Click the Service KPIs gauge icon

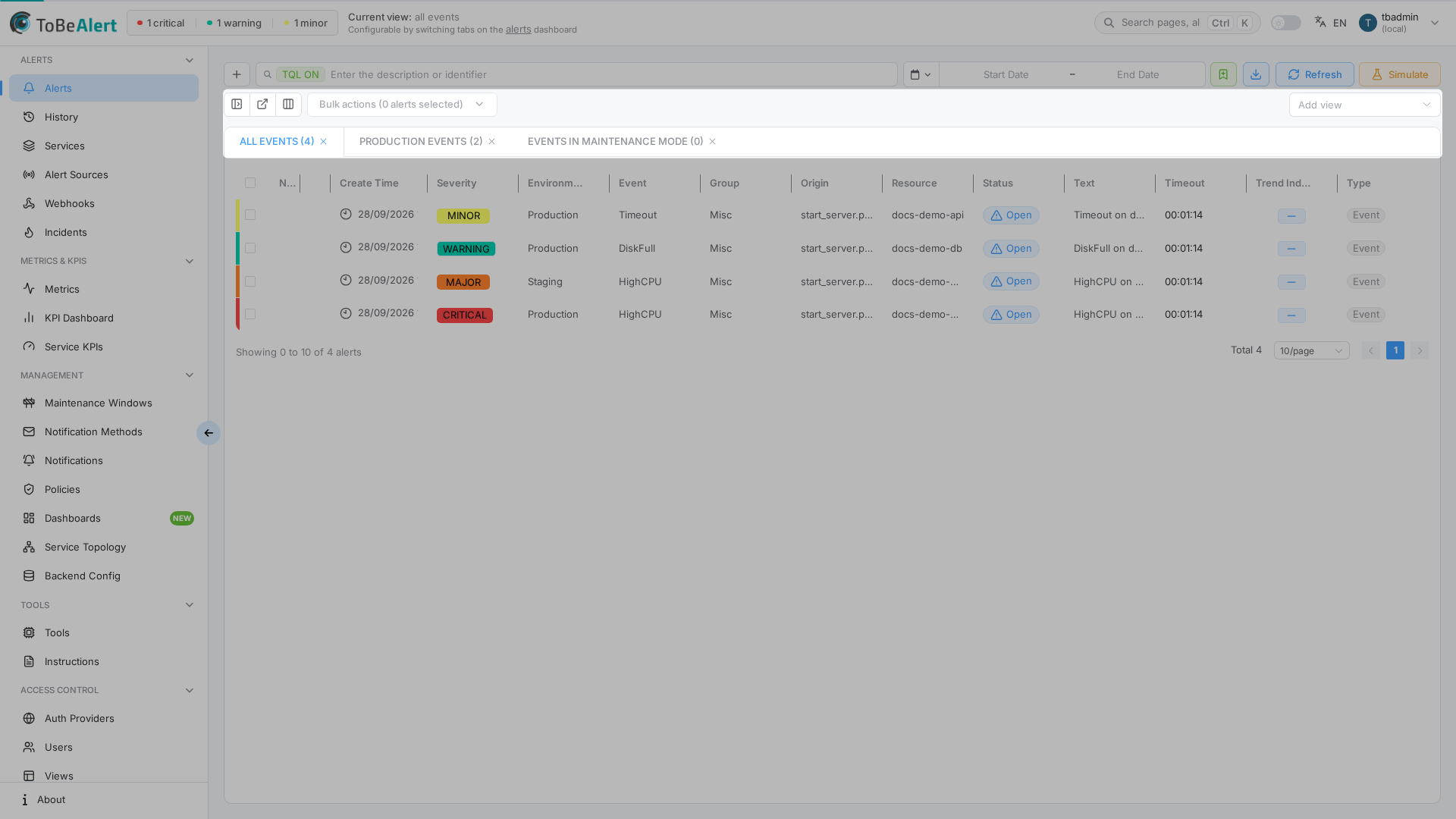(x=29, y=347)
